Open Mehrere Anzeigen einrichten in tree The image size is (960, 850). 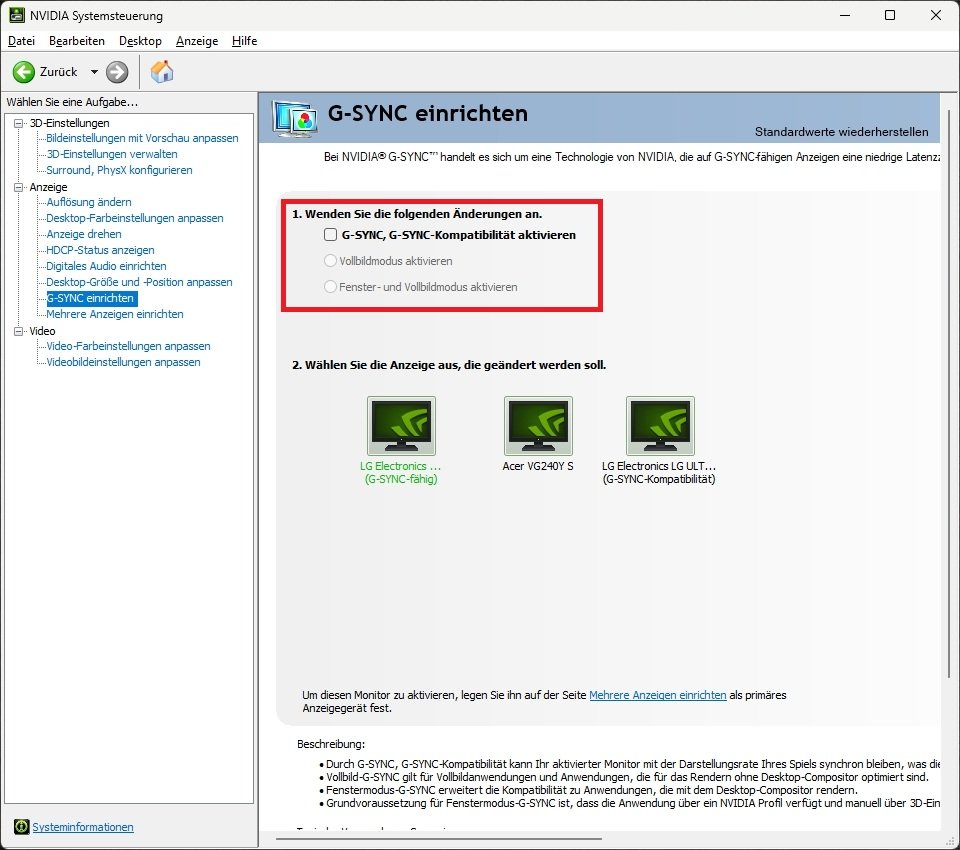coord(115,314)
